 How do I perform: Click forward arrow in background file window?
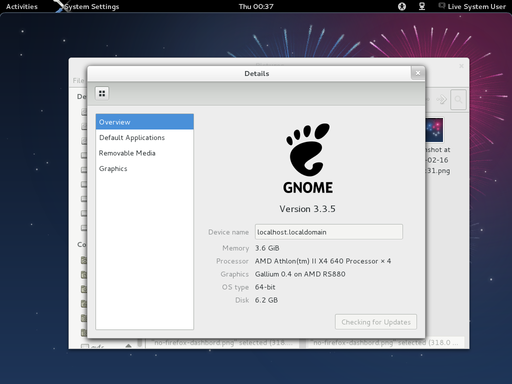(441, 99)
